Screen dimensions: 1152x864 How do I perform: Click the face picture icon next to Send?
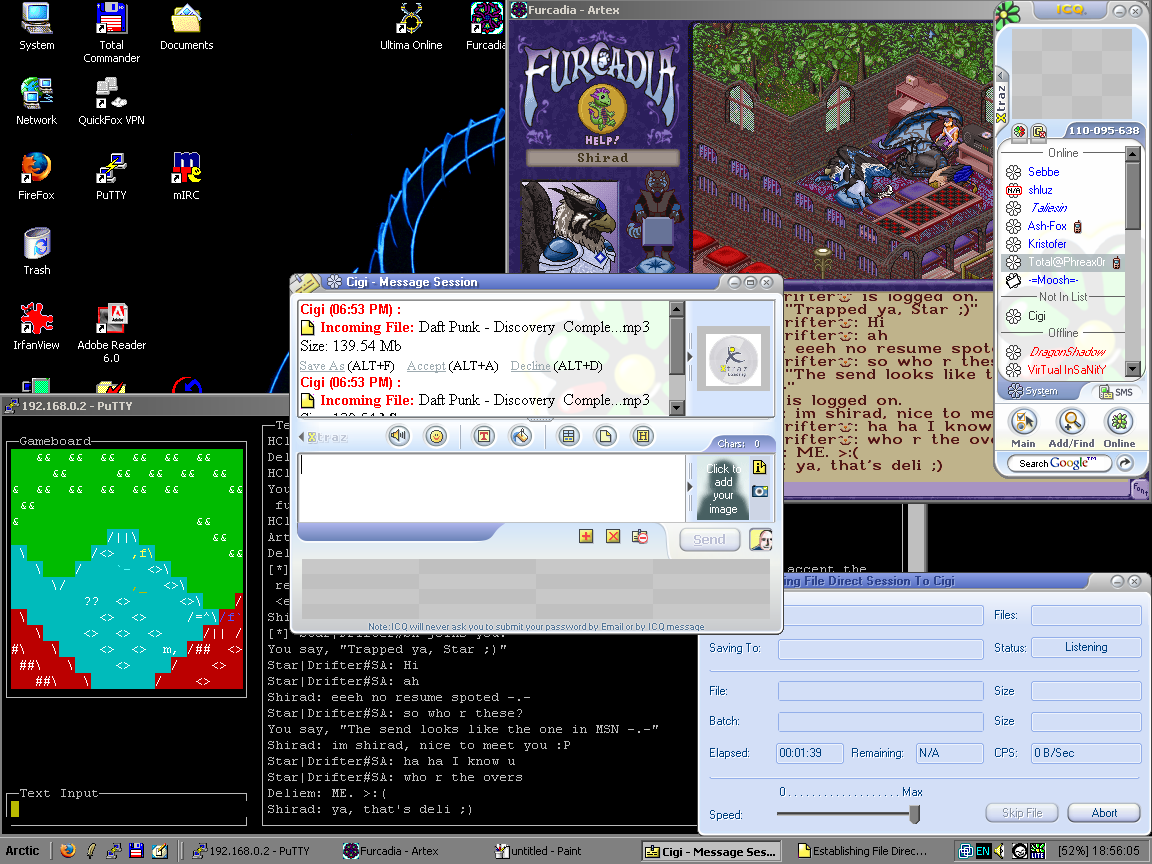pos(760,539)
